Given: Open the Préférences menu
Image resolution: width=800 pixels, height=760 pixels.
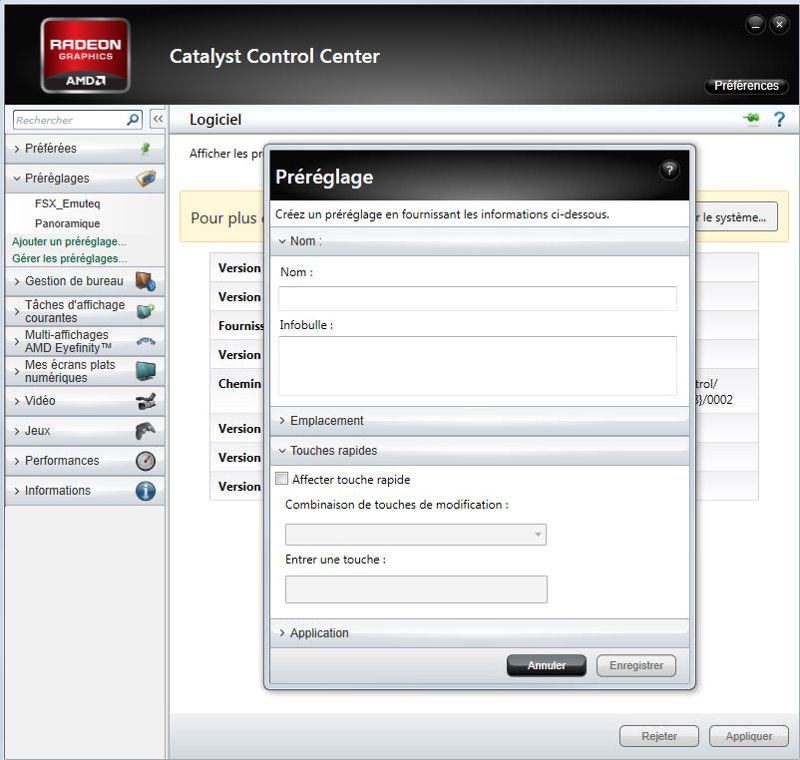Looking at the screenshot, I should pyautogui.click(x=746, y=86).
